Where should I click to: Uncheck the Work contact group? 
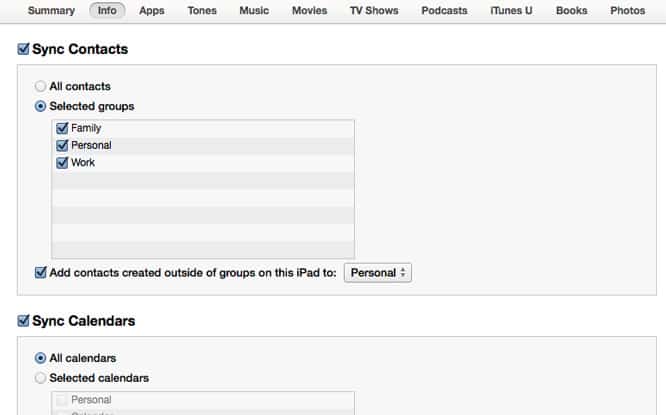(x=63, y=162)
